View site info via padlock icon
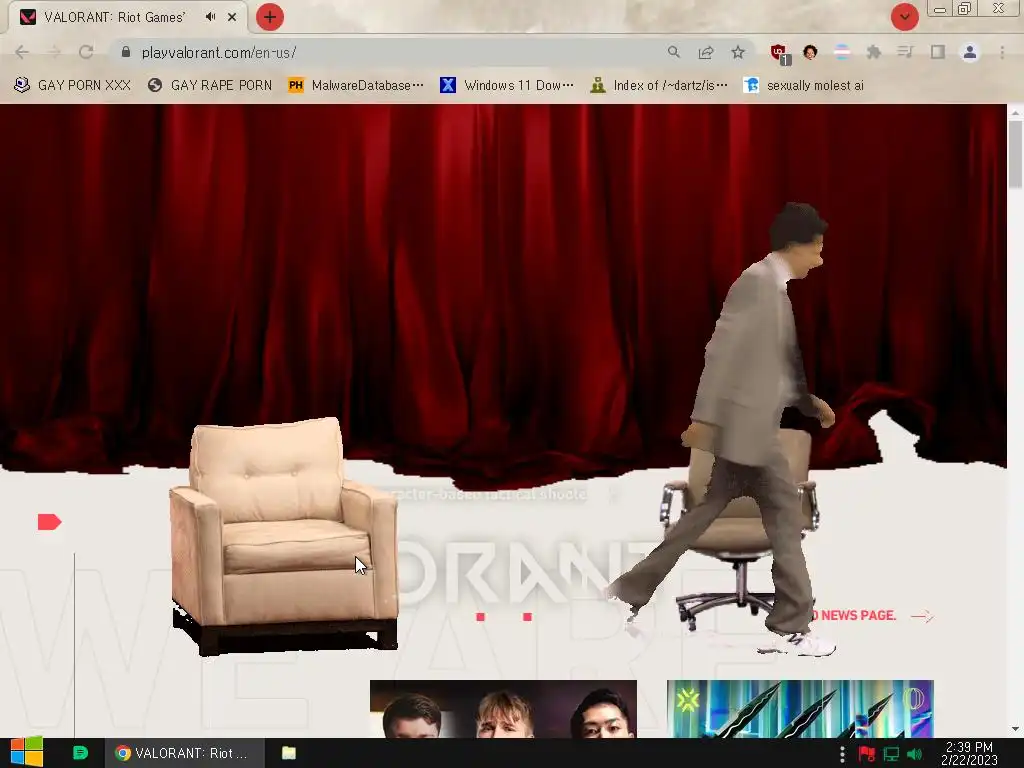The width and height of the screenshot is (1024, 768). [126, 52]
